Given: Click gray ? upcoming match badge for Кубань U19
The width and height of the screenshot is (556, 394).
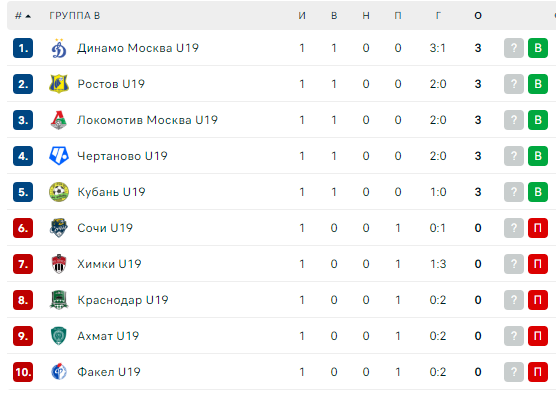Looking at the screenshot, I should (x=514, y=192).
